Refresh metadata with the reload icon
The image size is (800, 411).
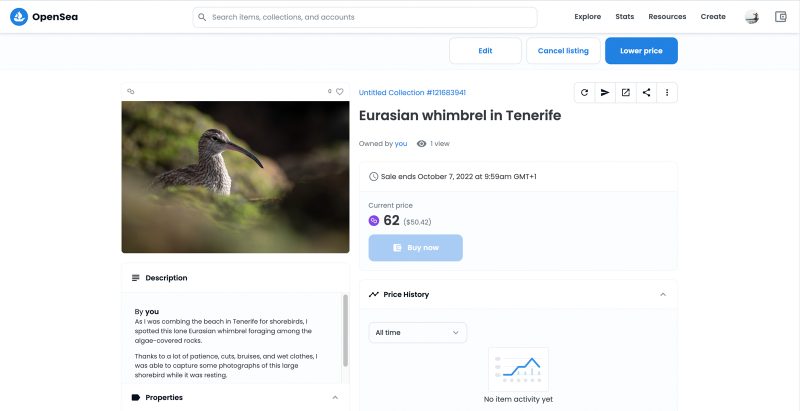point(585,92)
